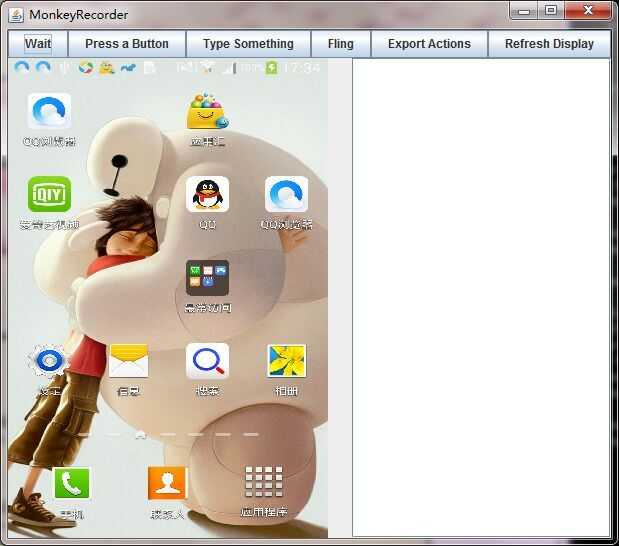Launch the QQ penguin app
The image size is (619, 546).
207,194
